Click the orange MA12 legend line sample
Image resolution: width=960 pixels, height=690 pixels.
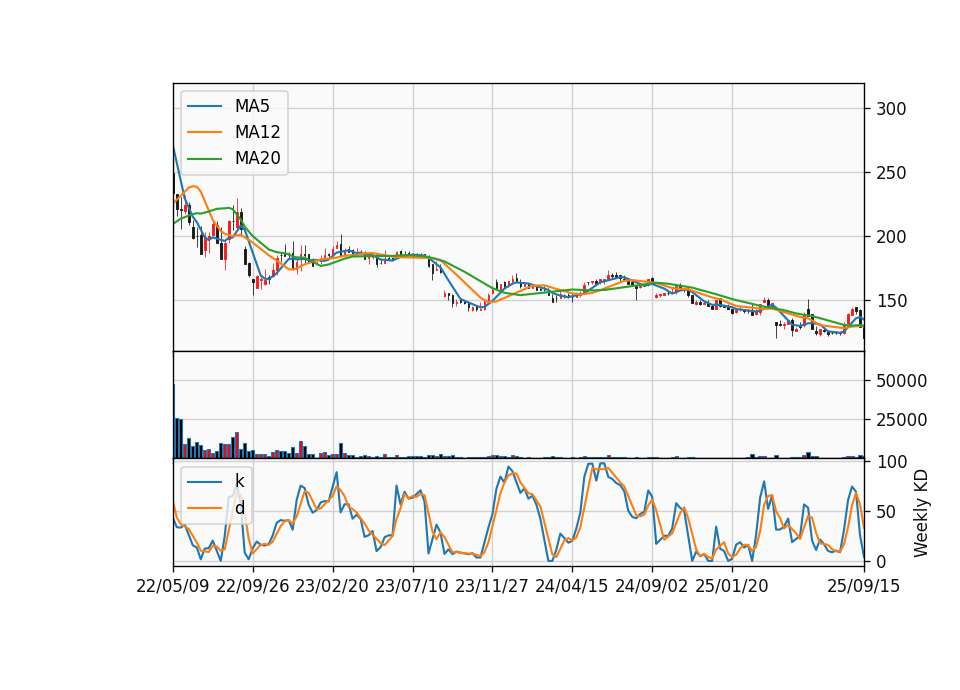[x=204, y=132]
